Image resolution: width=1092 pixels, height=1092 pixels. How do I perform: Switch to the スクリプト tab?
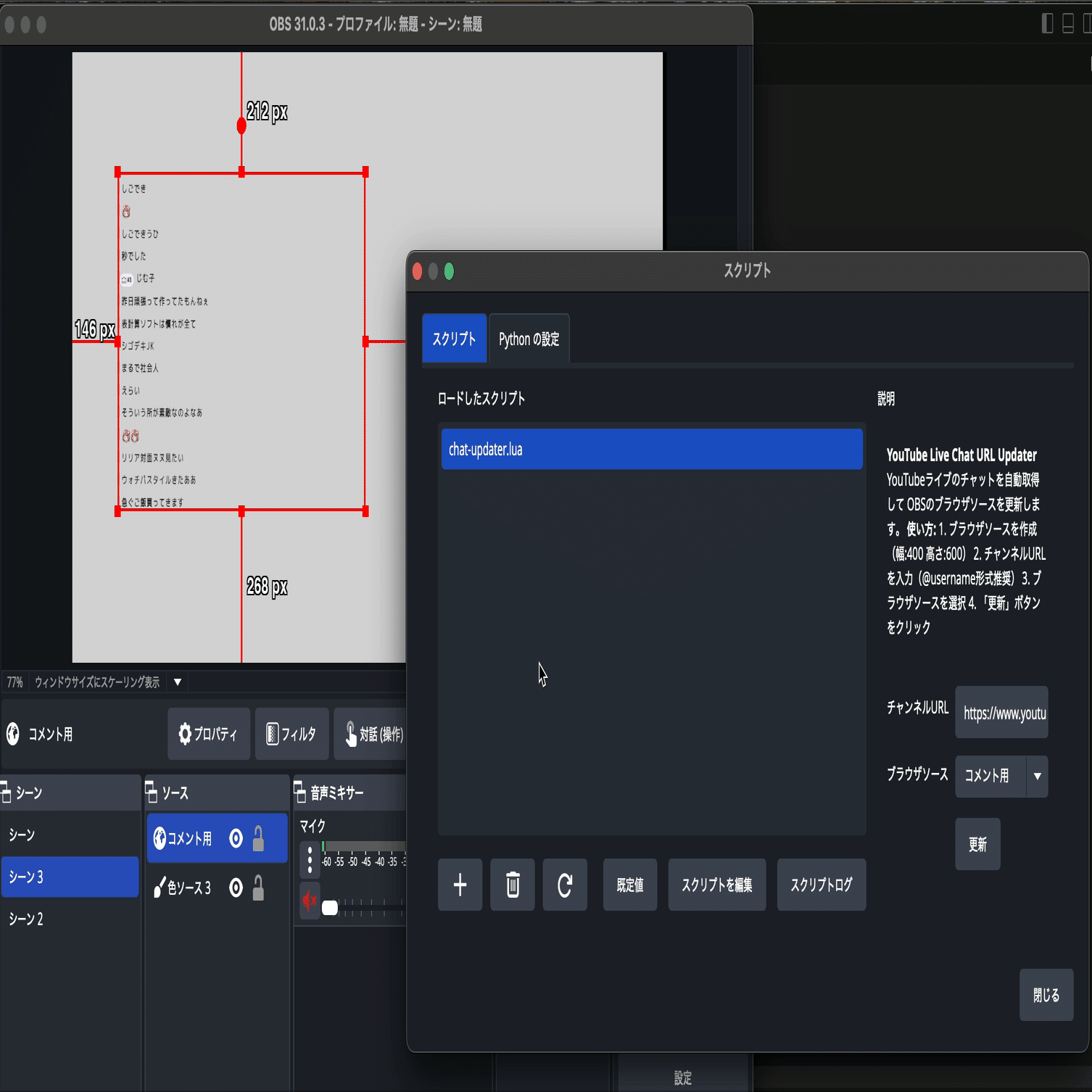(x=455, y=339)
